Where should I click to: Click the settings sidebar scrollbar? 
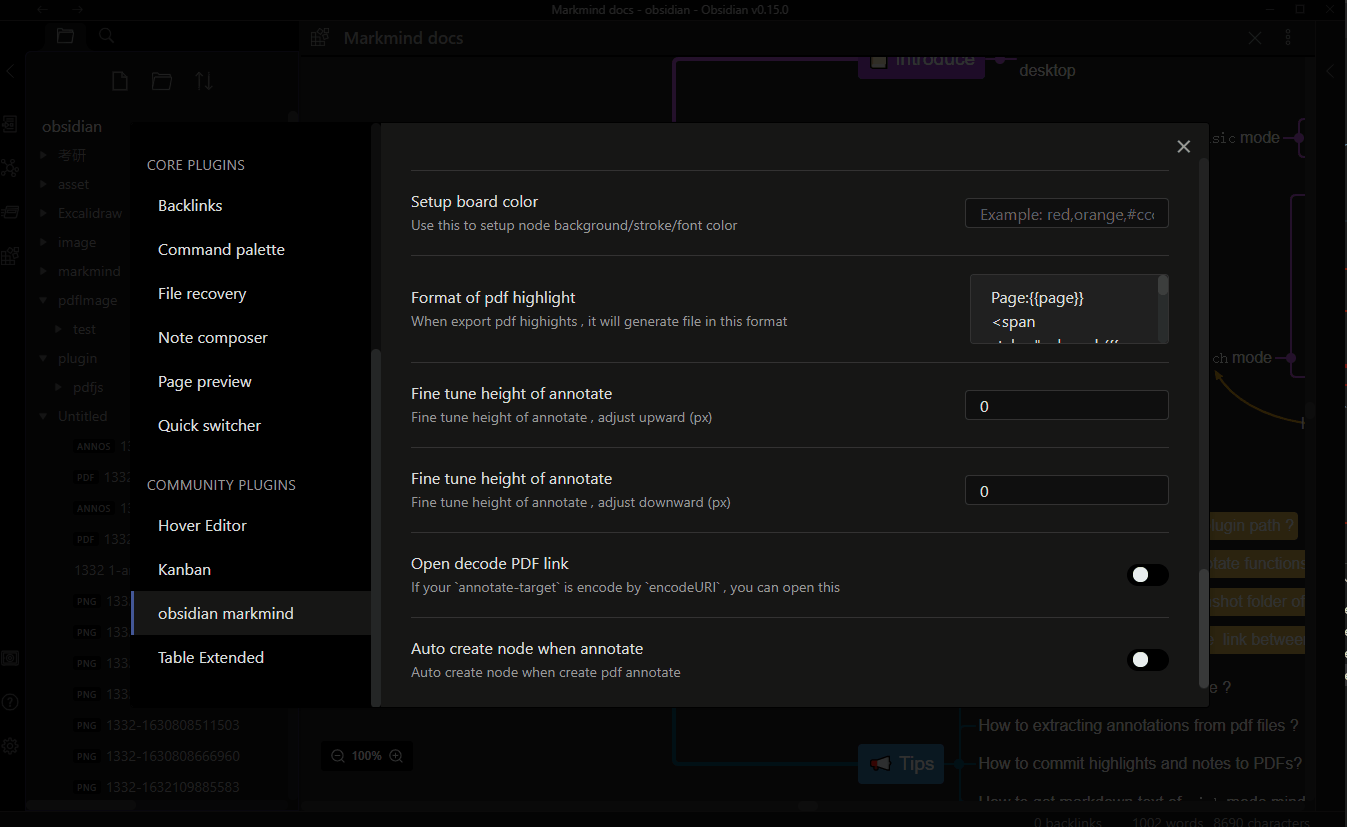[x=376, y=527]
